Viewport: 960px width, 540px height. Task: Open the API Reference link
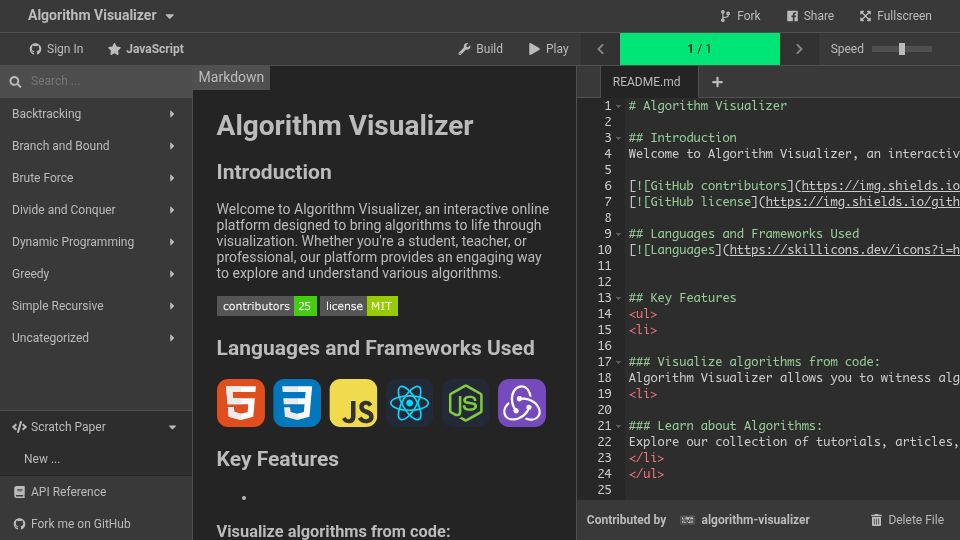pos(96,492)
